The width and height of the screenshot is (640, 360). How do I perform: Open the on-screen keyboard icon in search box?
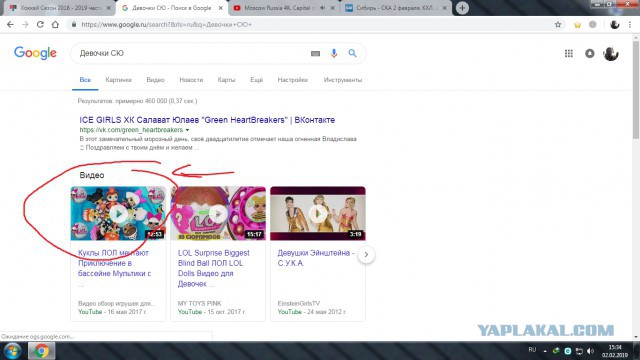pyautogui.click(x=315, y=53)
